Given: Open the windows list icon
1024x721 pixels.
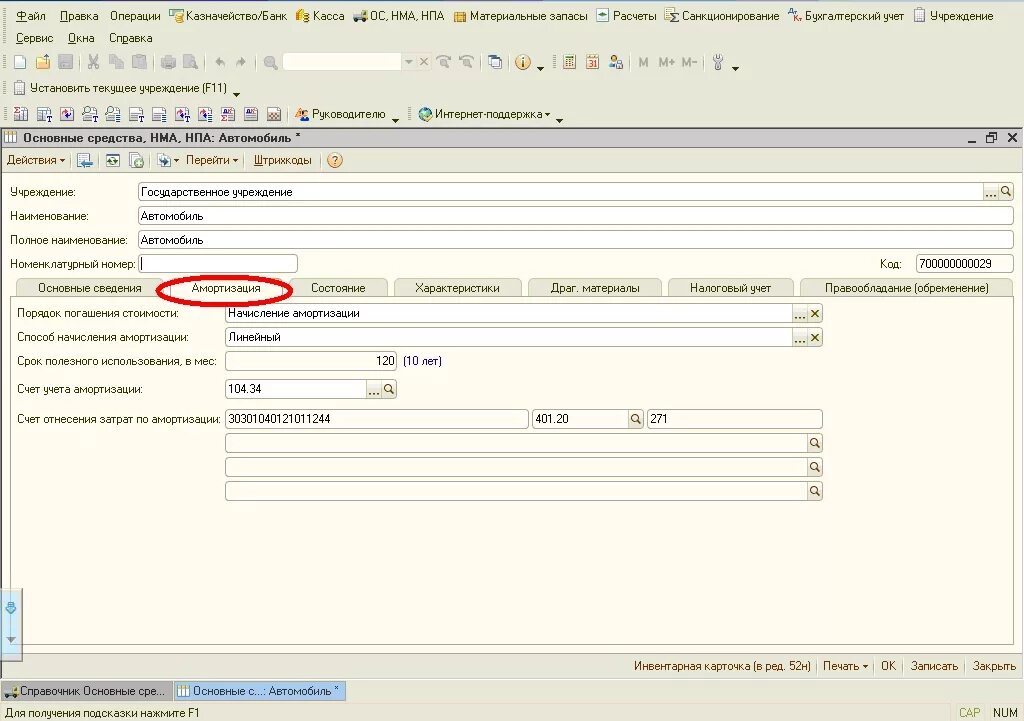Looking at the screenshot, I should point(495,62).
